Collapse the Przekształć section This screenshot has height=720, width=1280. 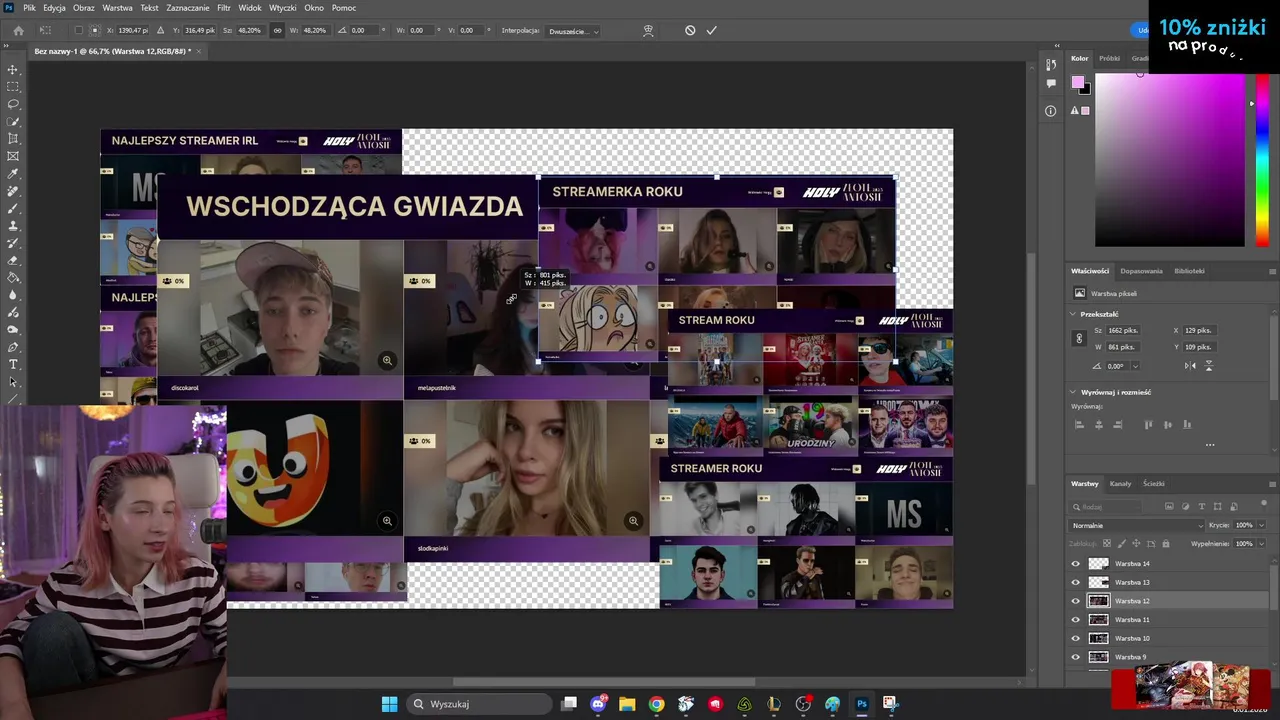pyautogui.click(x=1073, y=314)
